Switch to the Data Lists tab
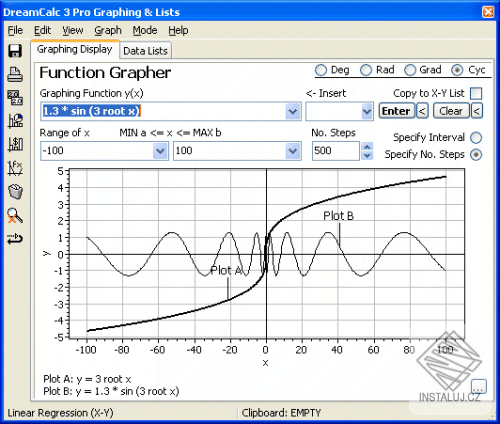This screenshot has height=424, width=500. 145,51
